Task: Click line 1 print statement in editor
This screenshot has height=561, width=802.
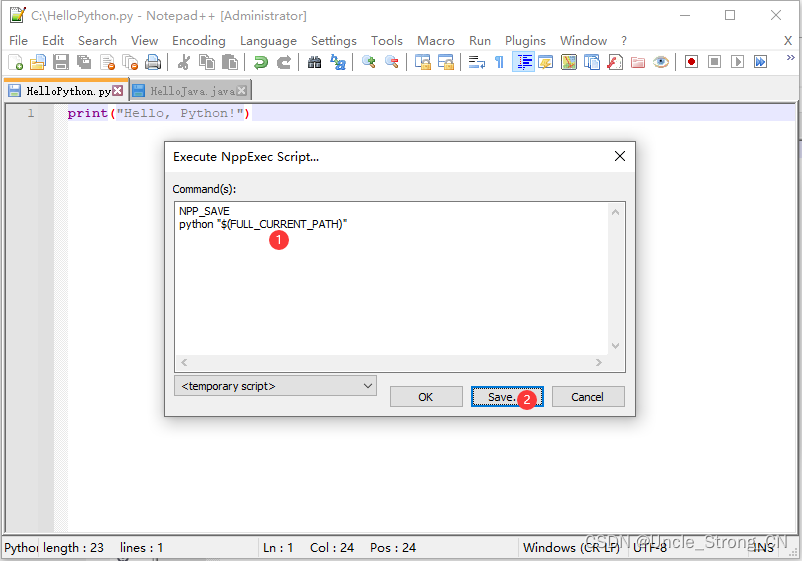Action: [159, 113]
